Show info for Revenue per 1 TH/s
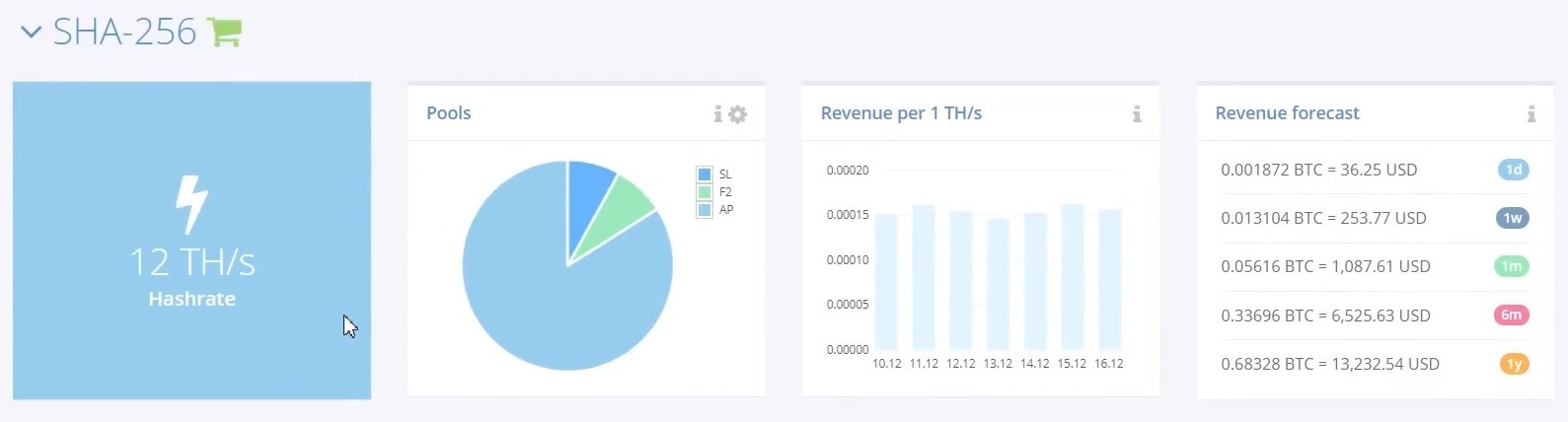1568x422 pixels. point(1137,114)
